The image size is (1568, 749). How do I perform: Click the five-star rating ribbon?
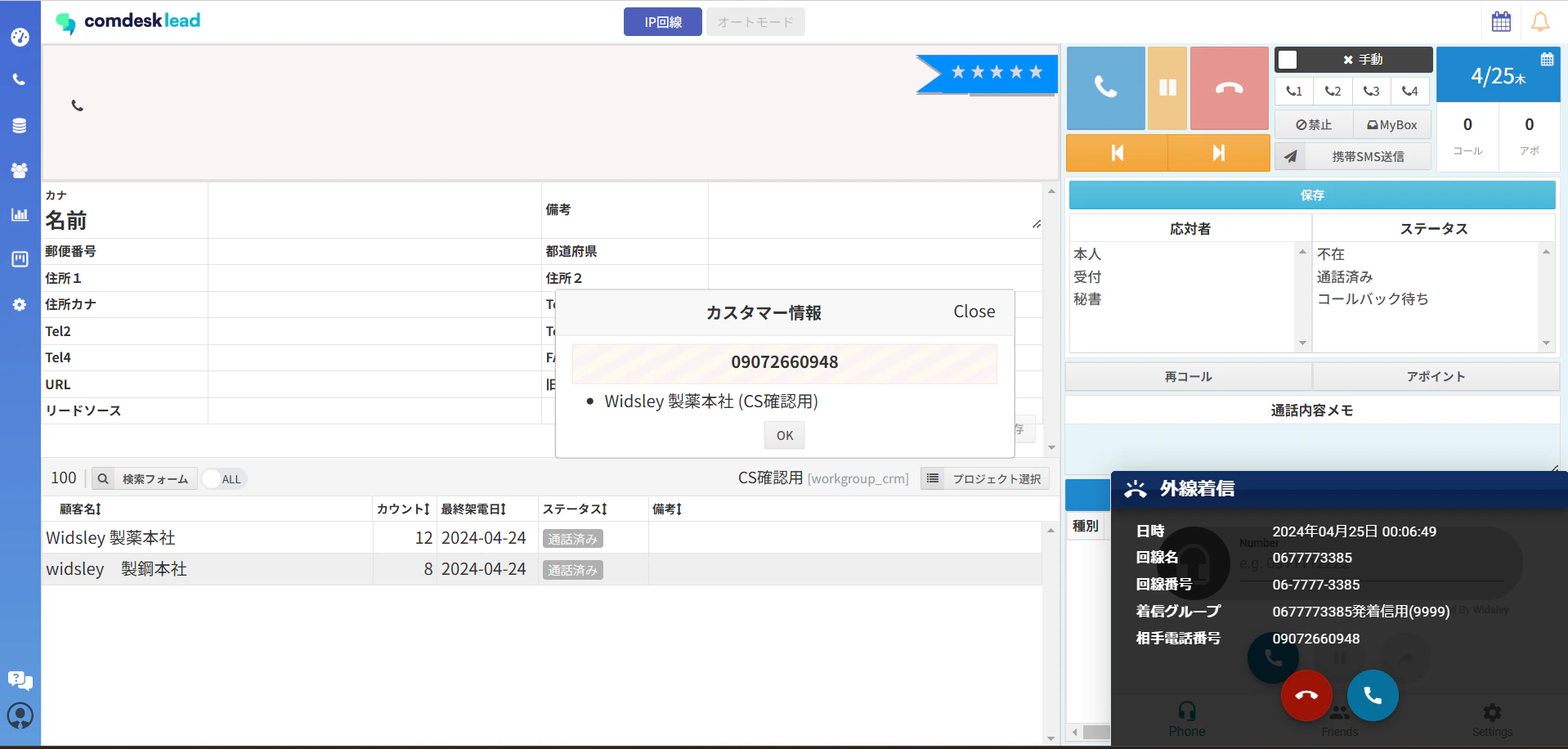pos(987,74)
